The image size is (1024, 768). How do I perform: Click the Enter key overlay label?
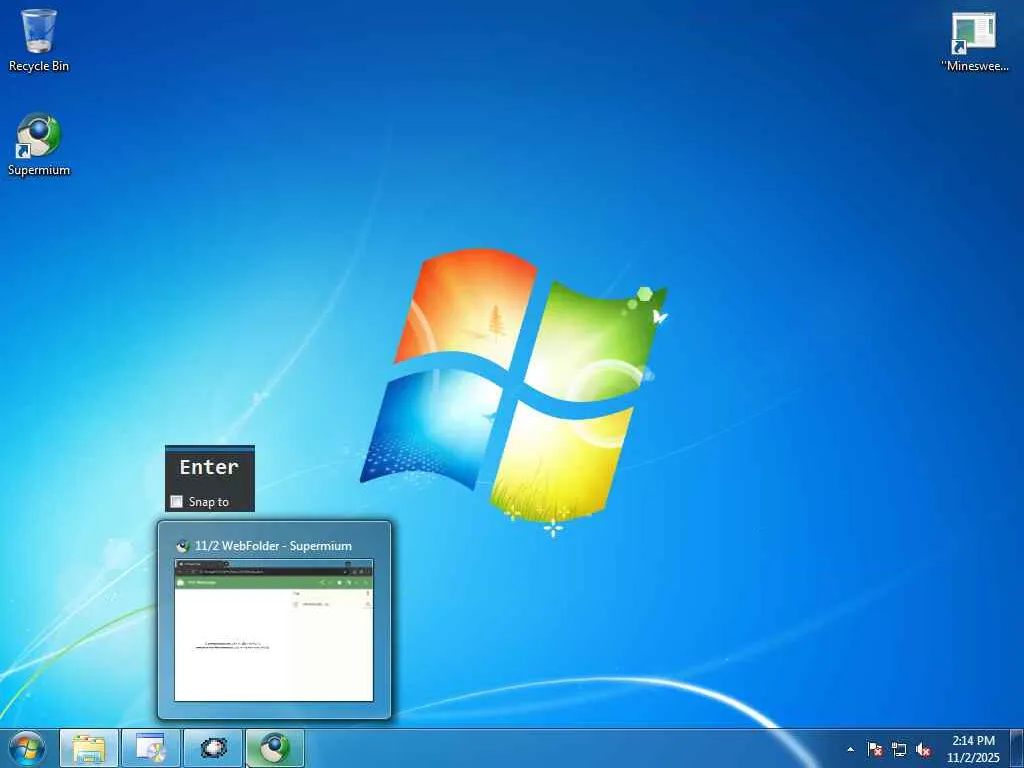coord(209,467)
